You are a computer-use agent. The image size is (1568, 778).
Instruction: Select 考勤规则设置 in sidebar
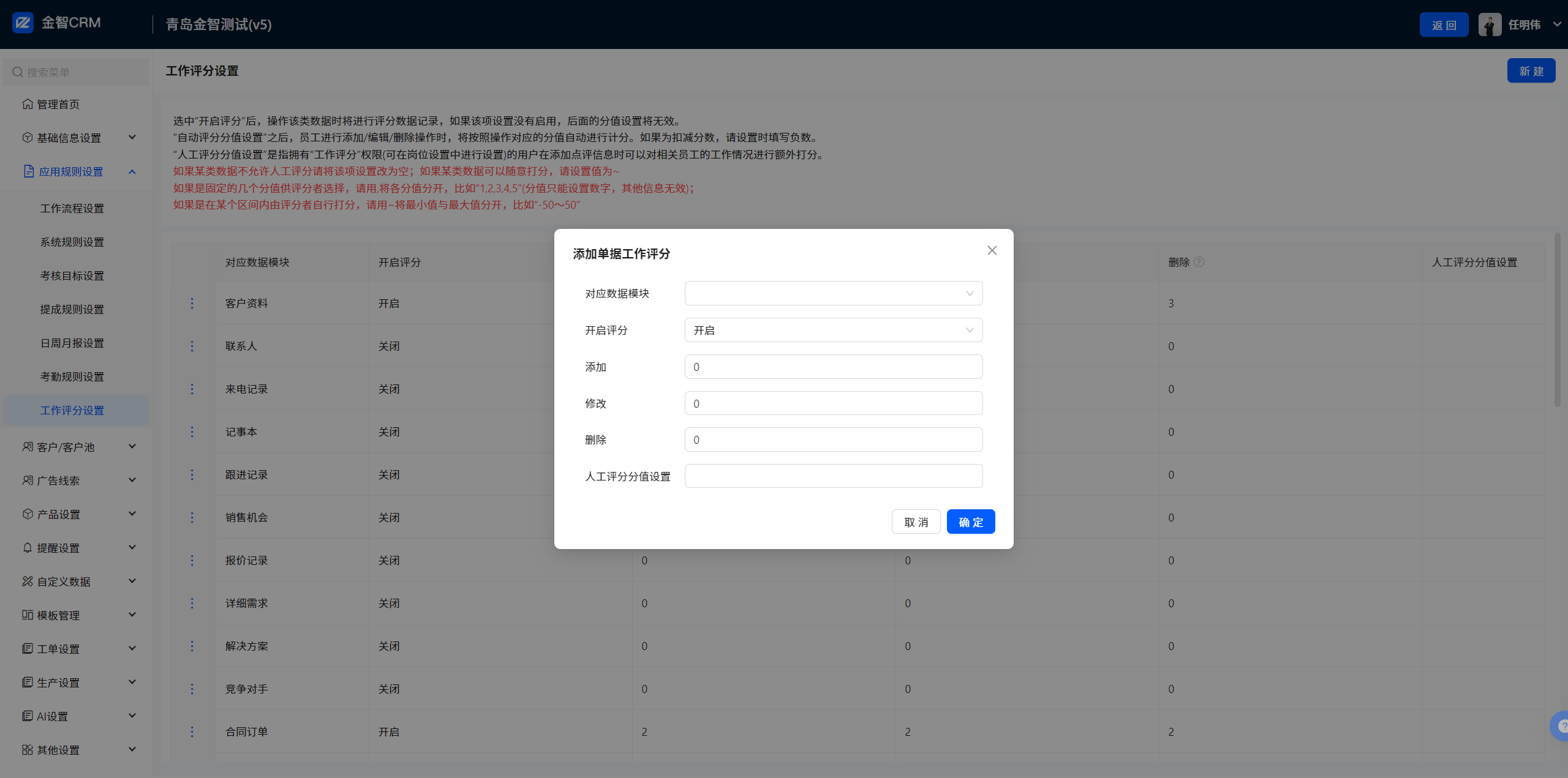point(72,376)
